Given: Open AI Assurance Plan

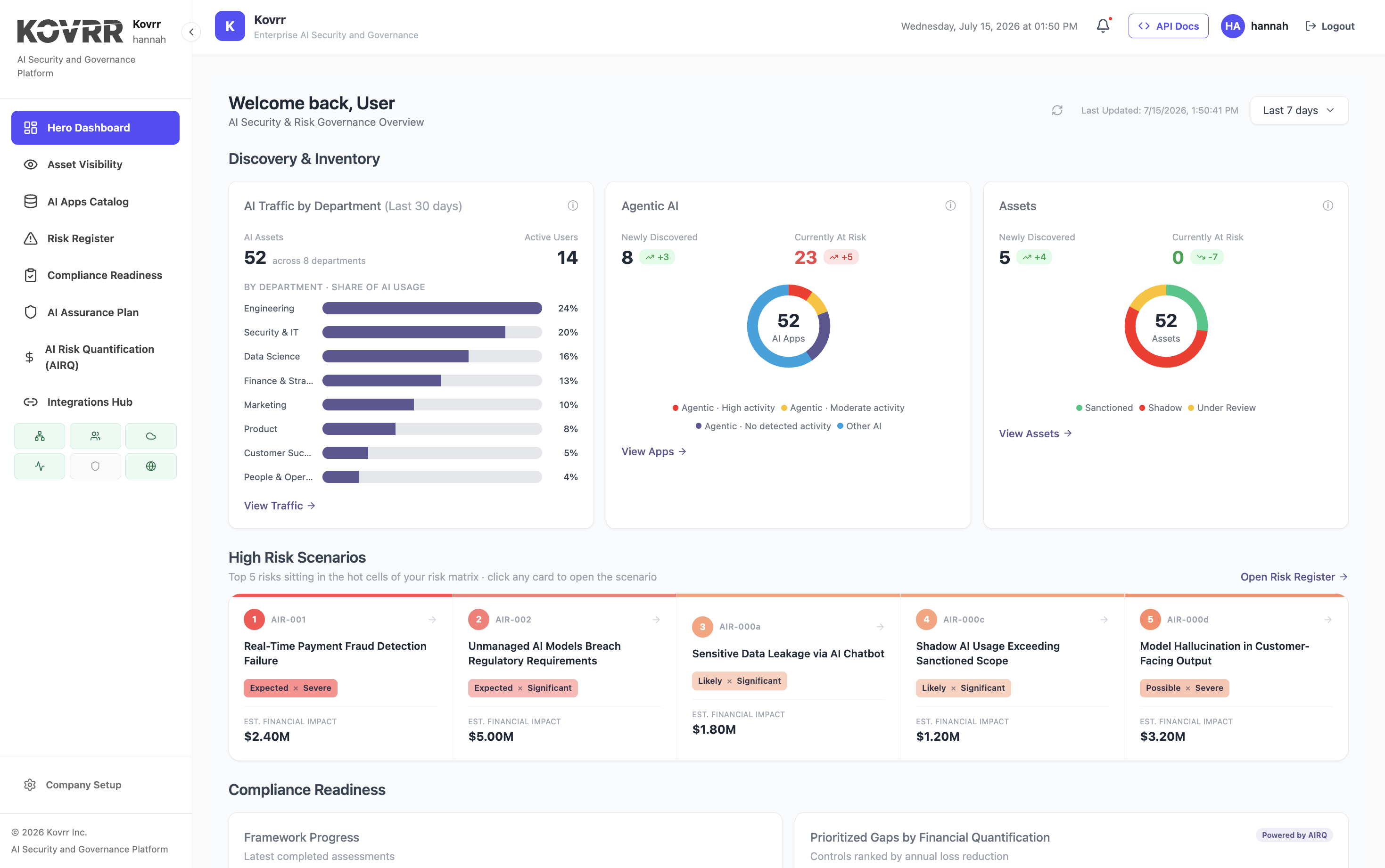Looking at the screenshot, I should click(x=95, y=312).
